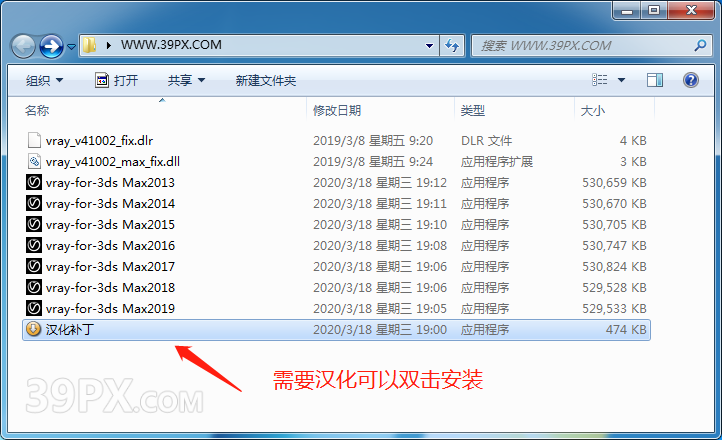Click the help question mark icon
This screenshot has height=440, width=722.
point(691,80)
